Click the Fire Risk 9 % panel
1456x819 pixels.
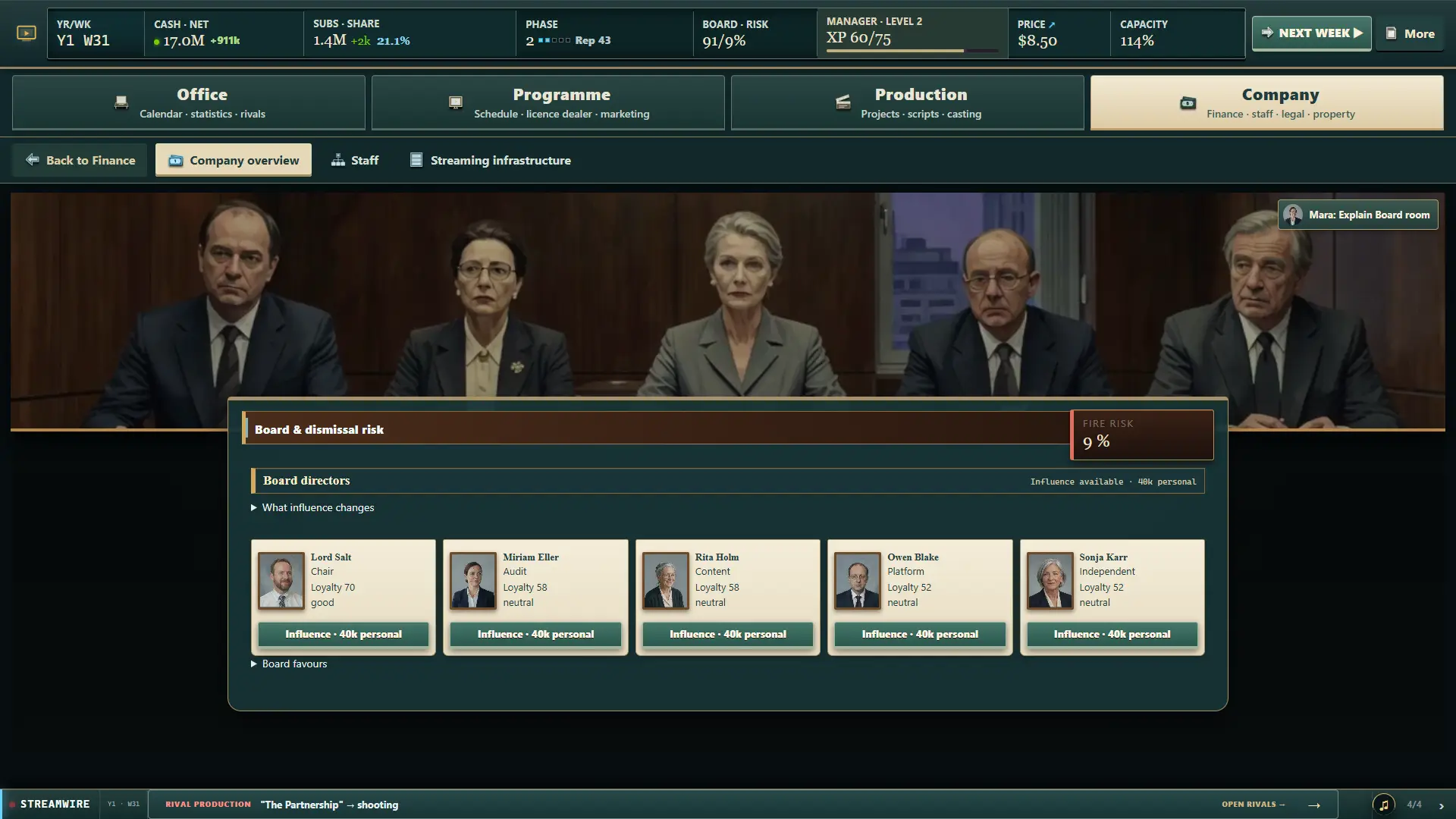1142,435
